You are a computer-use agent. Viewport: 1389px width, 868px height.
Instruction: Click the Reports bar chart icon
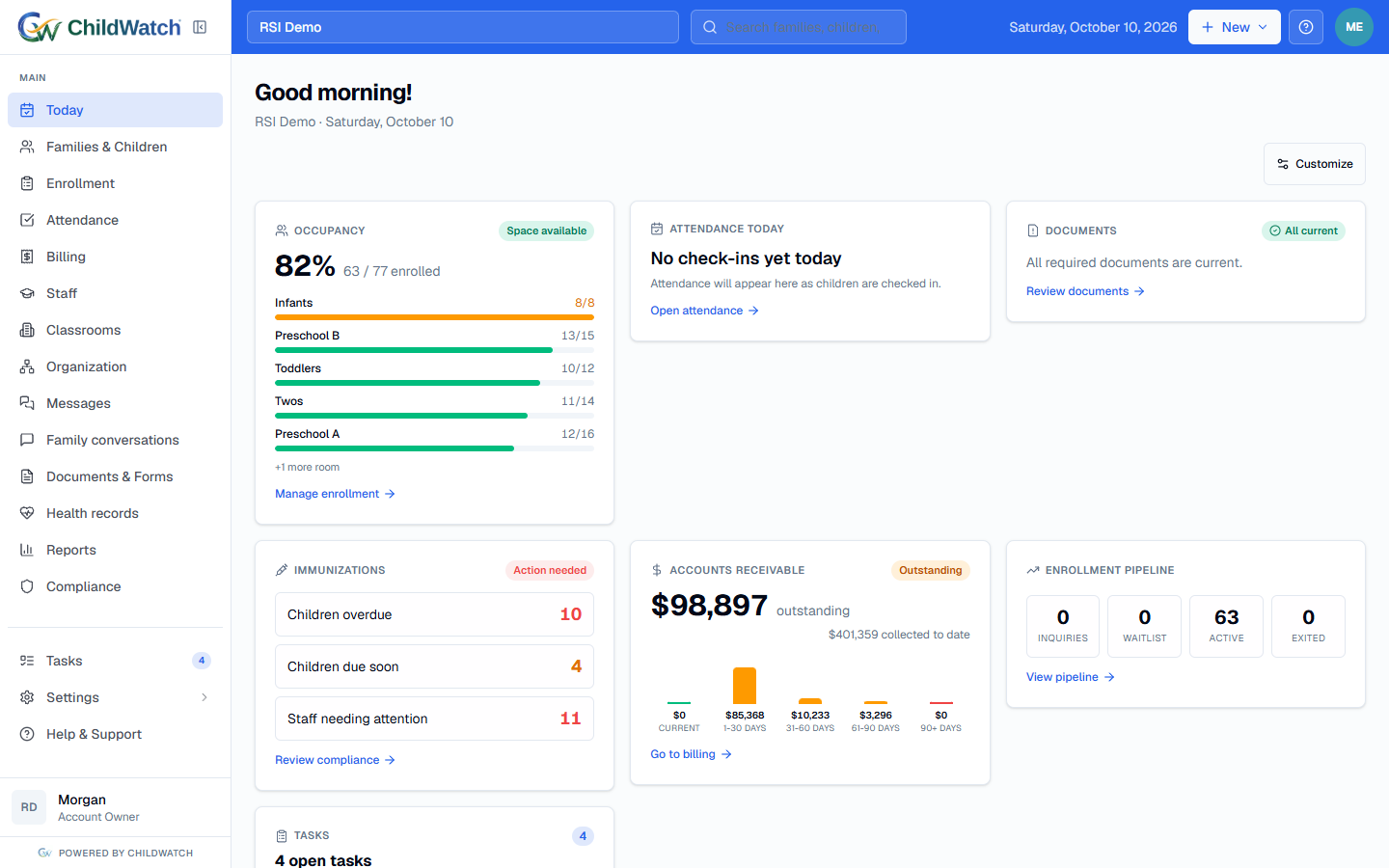tap(27, 550)
